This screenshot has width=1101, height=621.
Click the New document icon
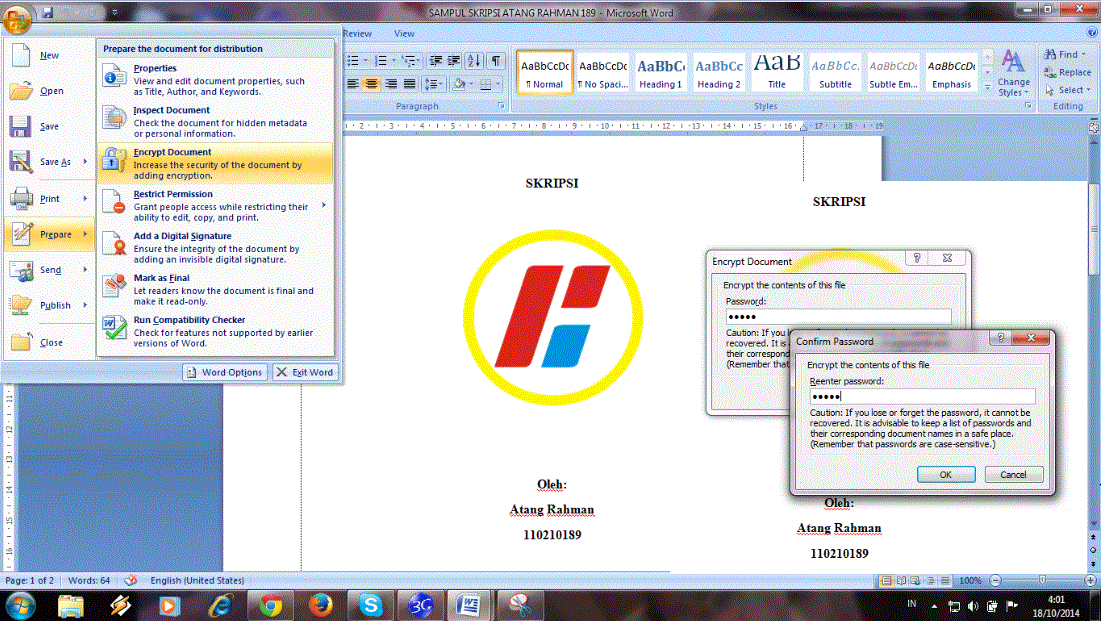pos(20,55)
